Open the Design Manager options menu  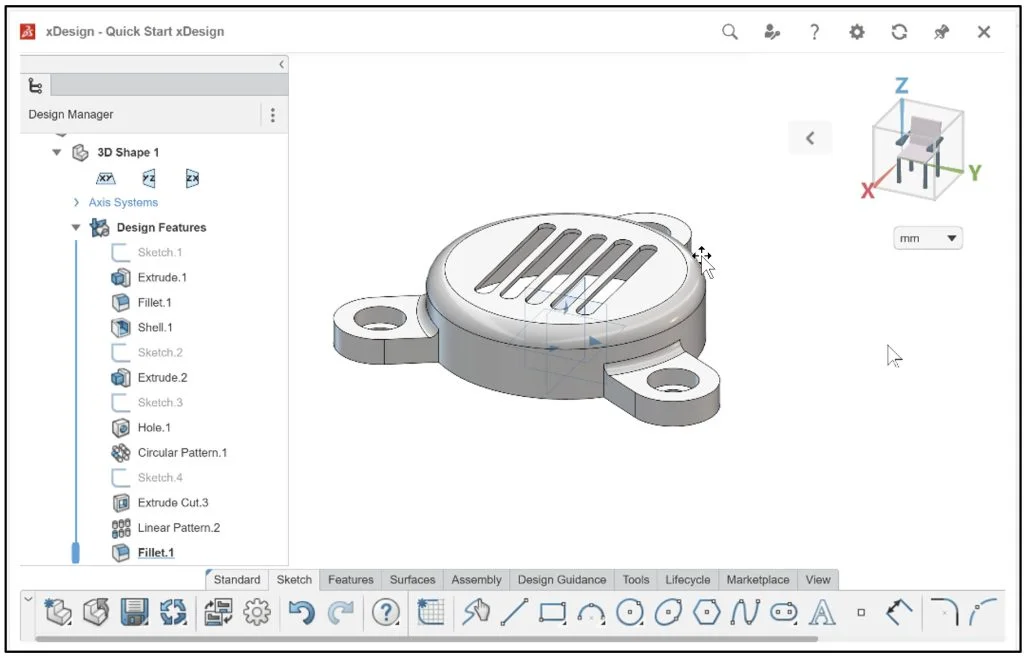pyautogui.click(x=272, y=115)
